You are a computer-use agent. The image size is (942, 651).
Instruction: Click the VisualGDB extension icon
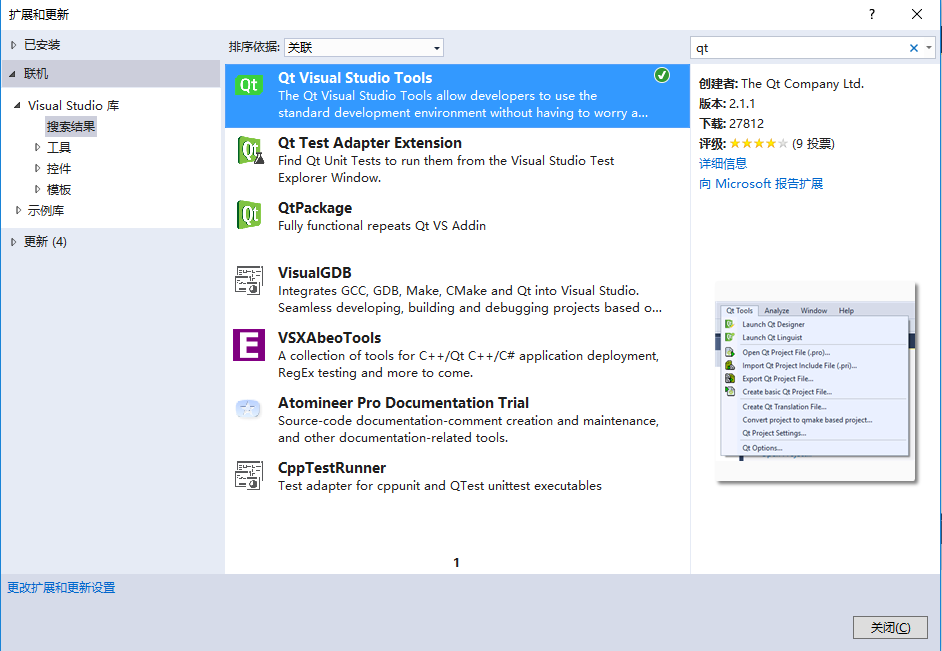click(249, 280)
